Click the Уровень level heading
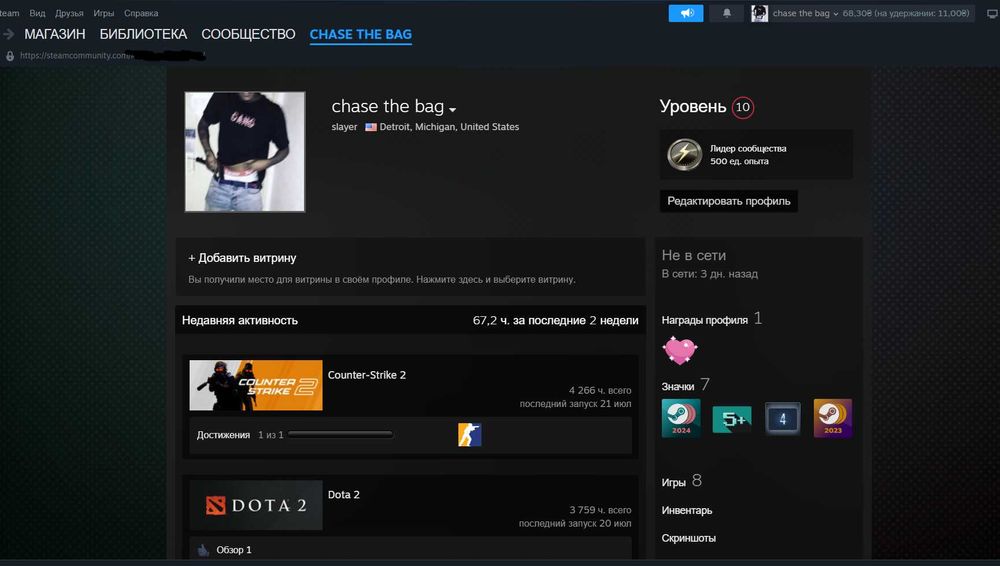 [693, 107]
